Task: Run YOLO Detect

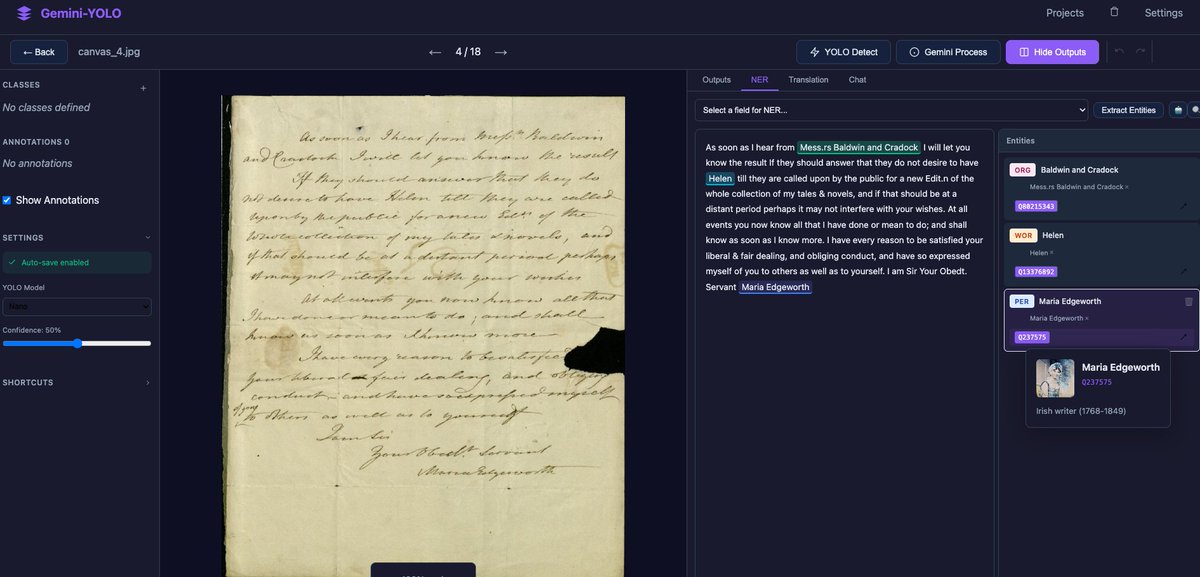Action: coord(843,52)
